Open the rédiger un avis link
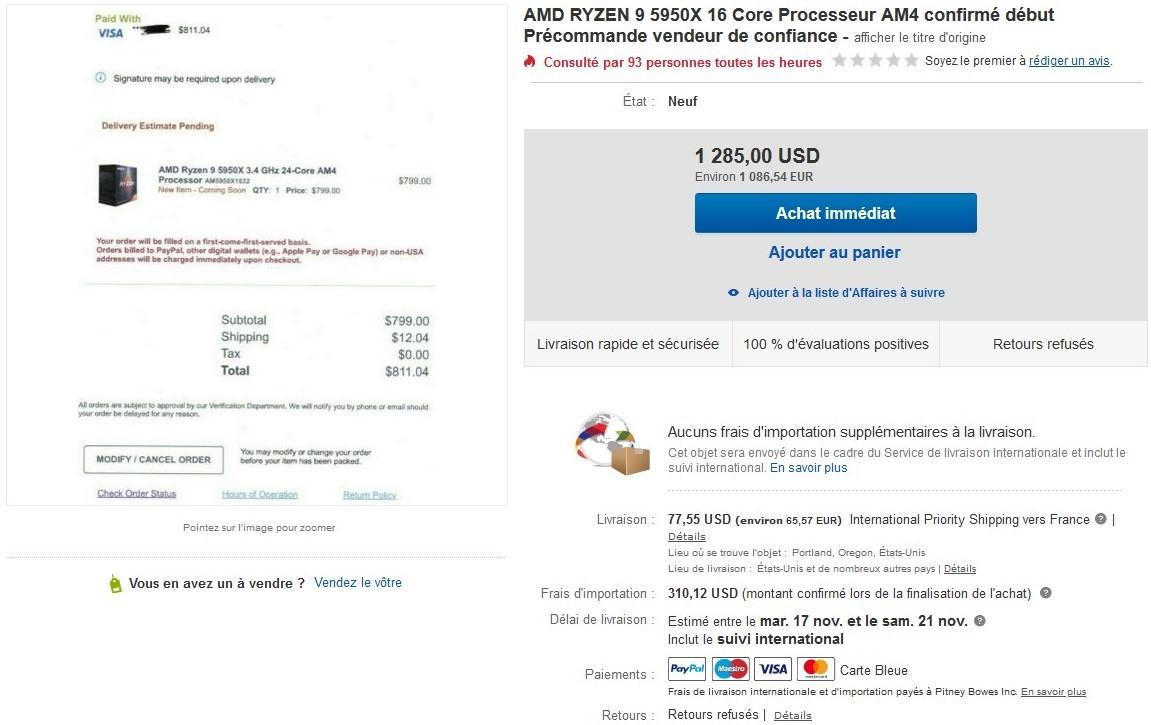 pyautogui.click(x=1069, y=61)
